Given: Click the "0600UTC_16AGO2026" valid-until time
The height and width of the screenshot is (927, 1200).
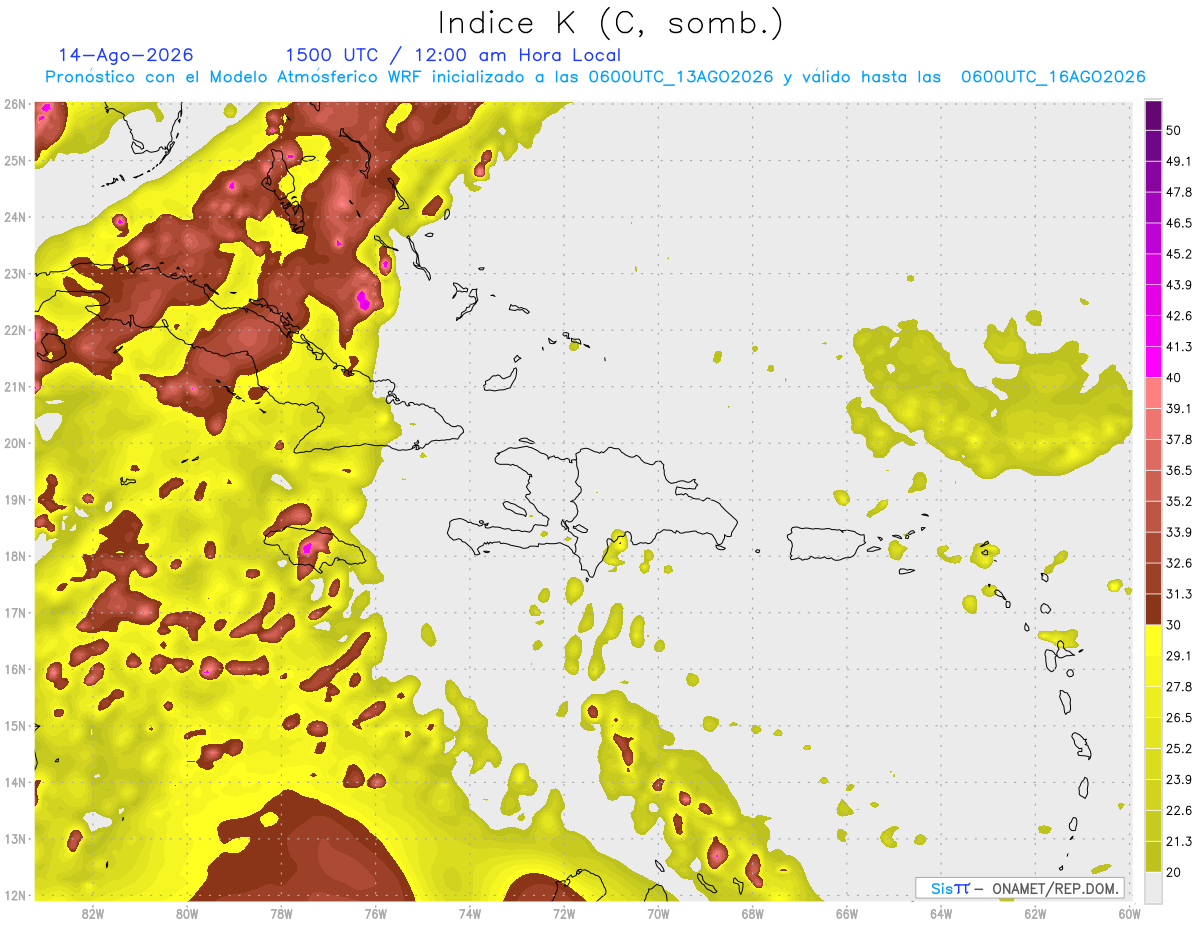Looking at the screenshot, I should 1053,77.
